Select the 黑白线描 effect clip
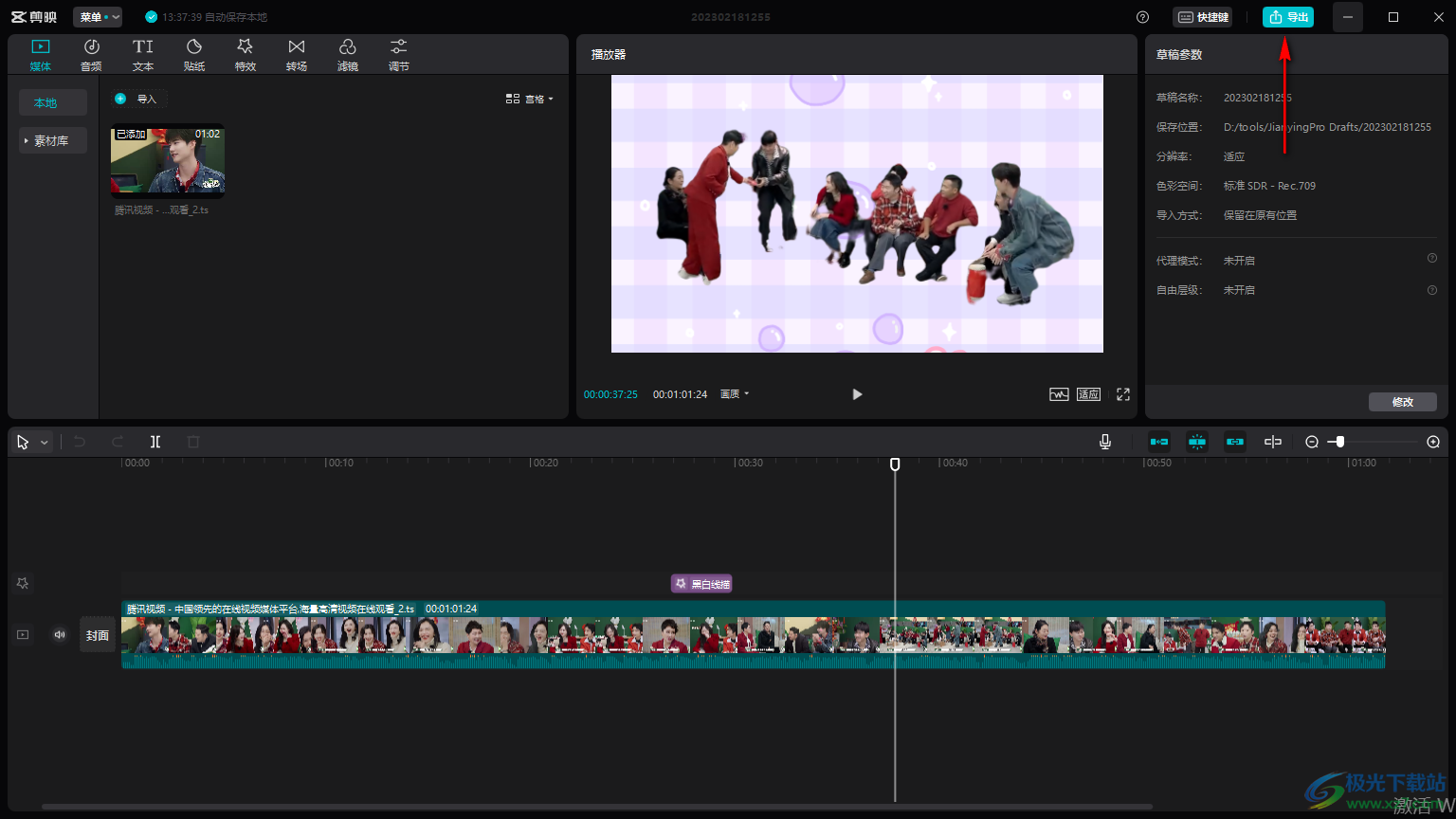This screenshot has height=819, width=1456. pyautogui.click(x=701, y=584)
